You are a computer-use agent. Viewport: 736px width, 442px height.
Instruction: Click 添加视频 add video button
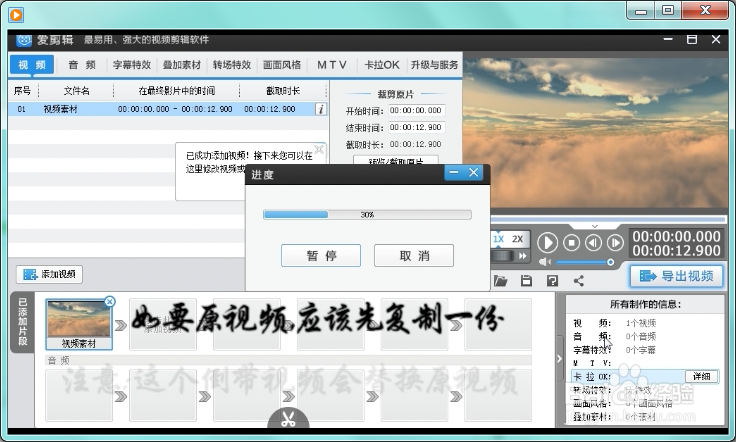pyautogui.click(x=49, y=274)
